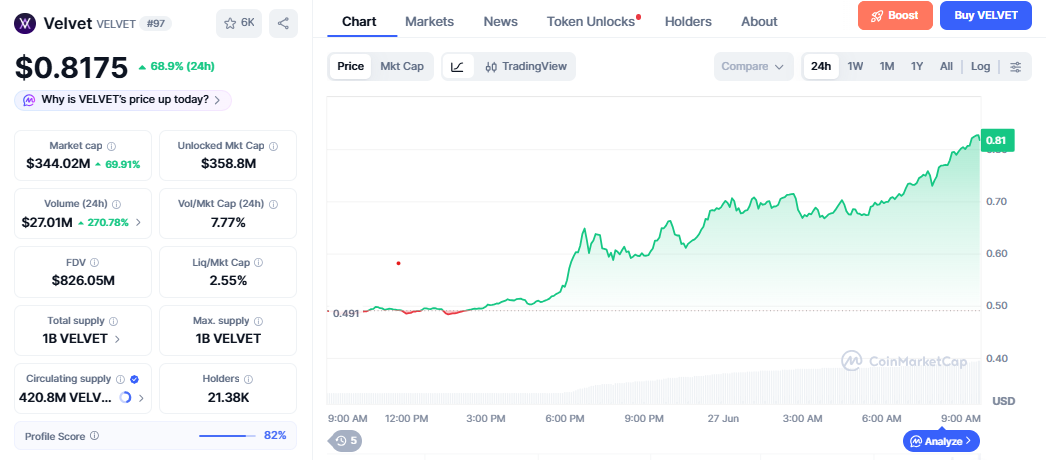Click the 2.55% Liq/Mkt Cap value
The width and height of the screenshot is (1046, 460).
click(x=228, y=281)
